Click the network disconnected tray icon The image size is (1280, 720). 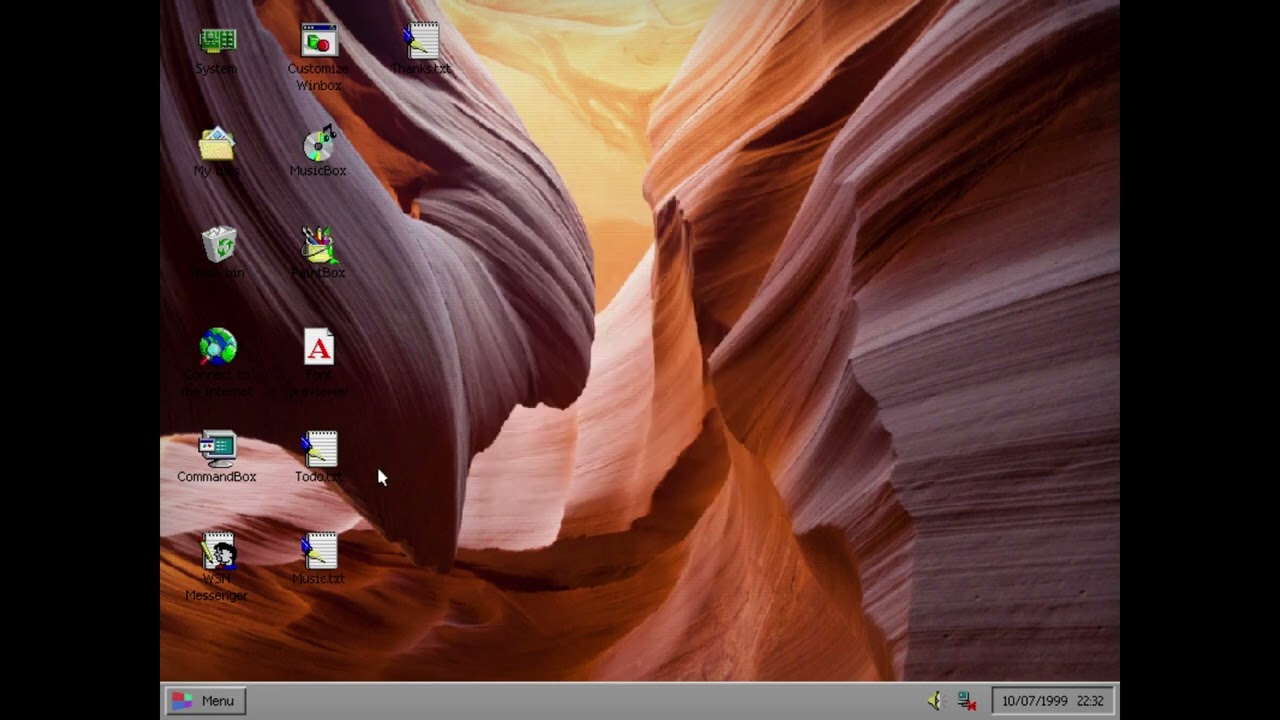tap(966, 701)
